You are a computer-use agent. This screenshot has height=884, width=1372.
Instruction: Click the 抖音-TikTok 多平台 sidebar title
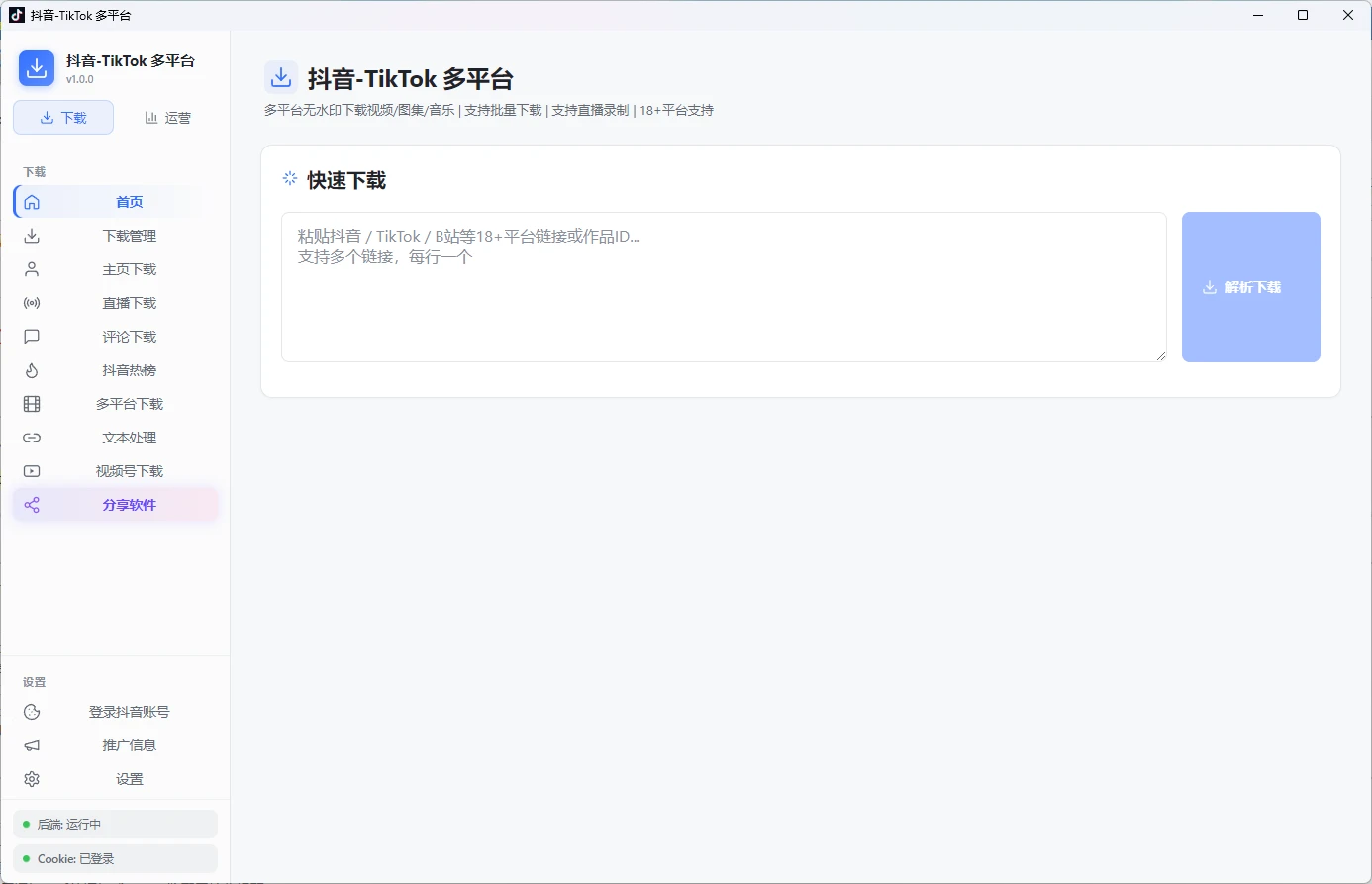[x=131, y=60]
